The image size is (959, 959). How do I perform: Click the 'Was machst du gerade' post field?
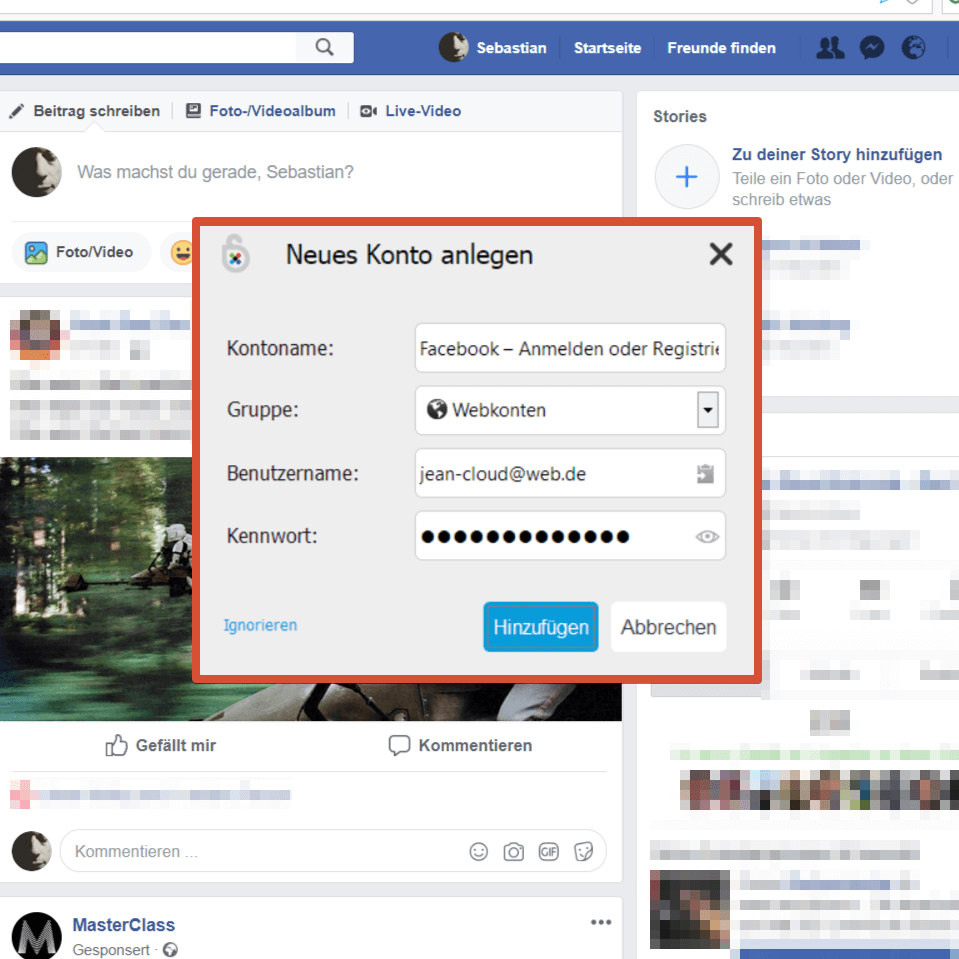click(x=215, y=172)
